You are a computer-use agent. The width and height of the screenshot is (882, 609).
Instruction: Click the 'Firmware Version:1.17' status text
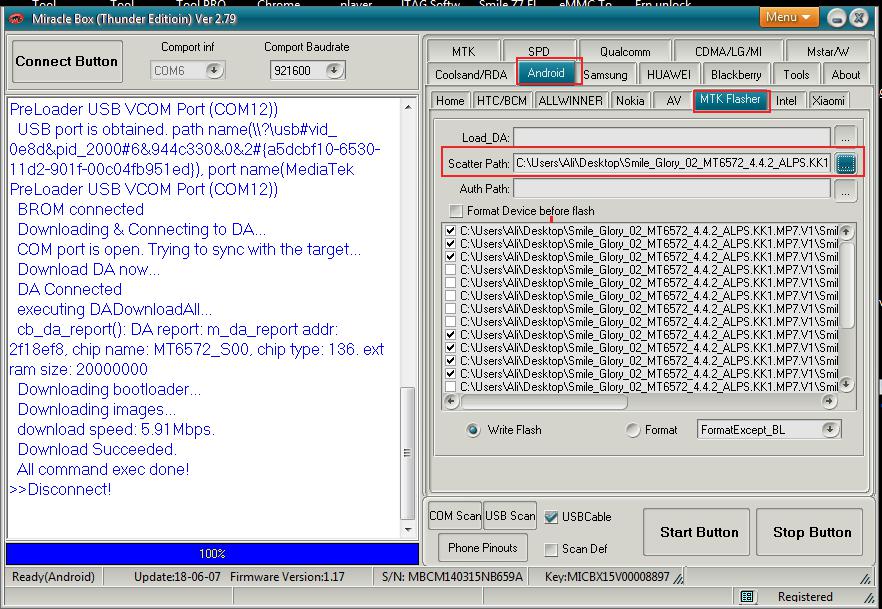(x=287, y=577)
